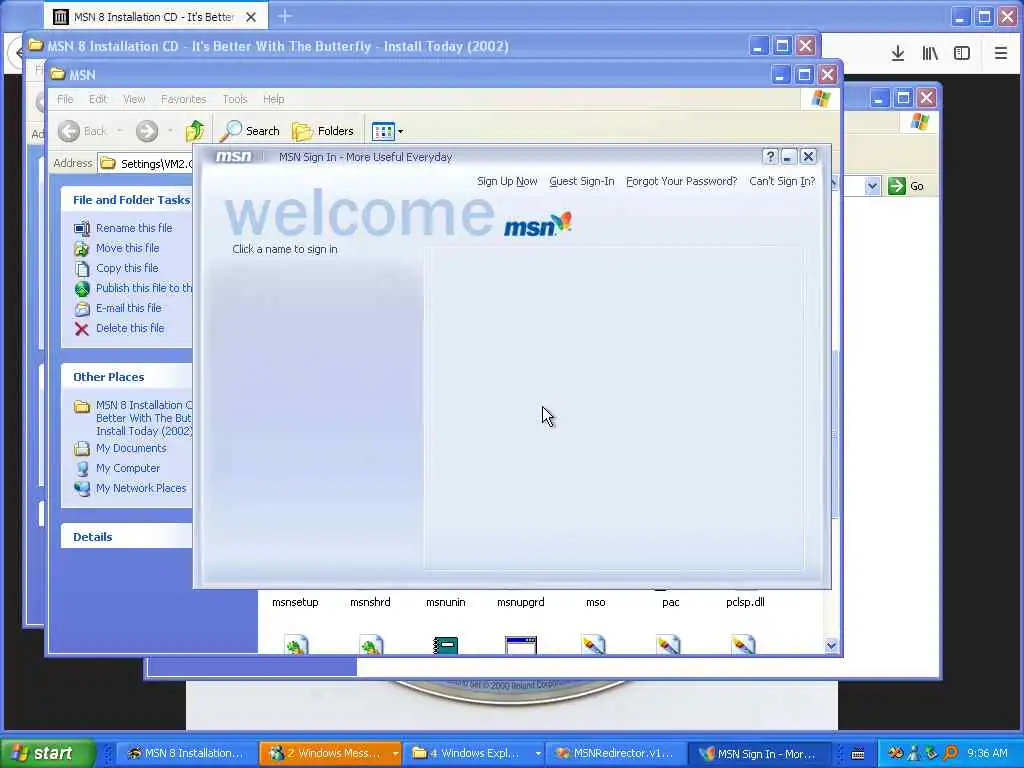Select the pac file

(671, 602)
